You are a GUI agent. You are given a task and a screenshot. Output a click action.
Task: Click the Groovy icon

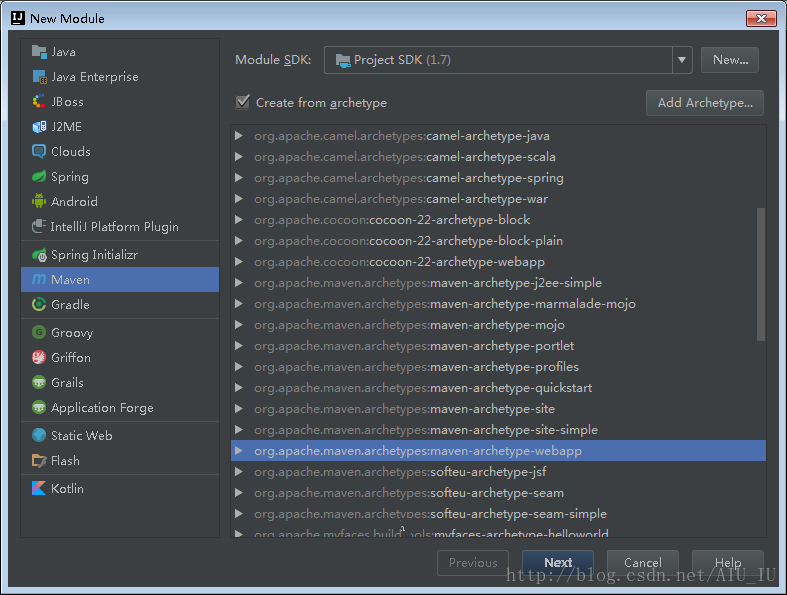pyautogui.click(x=39, y=332)
